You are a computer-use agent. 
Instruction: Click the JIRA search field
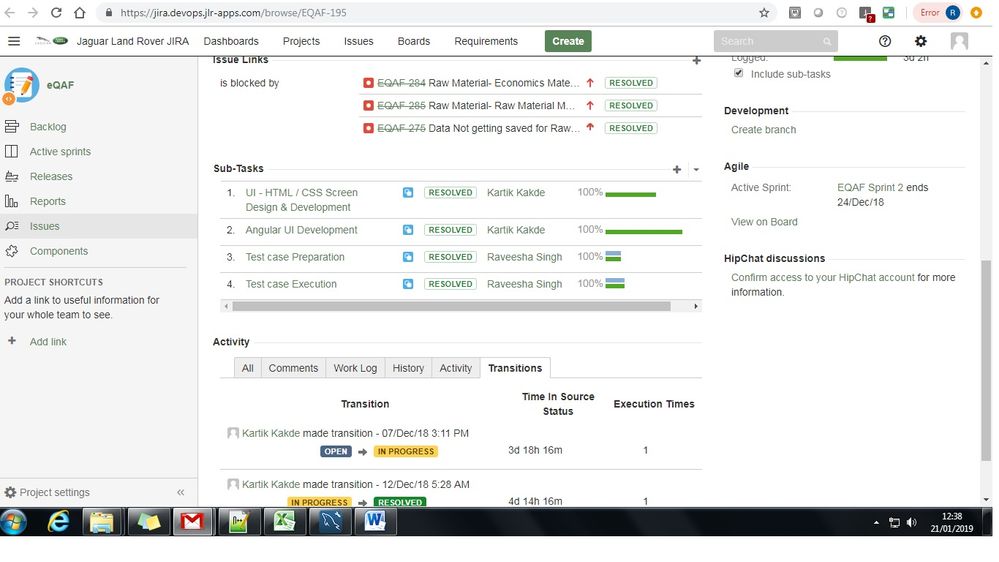pyautogui.click(x=775, y=41)
